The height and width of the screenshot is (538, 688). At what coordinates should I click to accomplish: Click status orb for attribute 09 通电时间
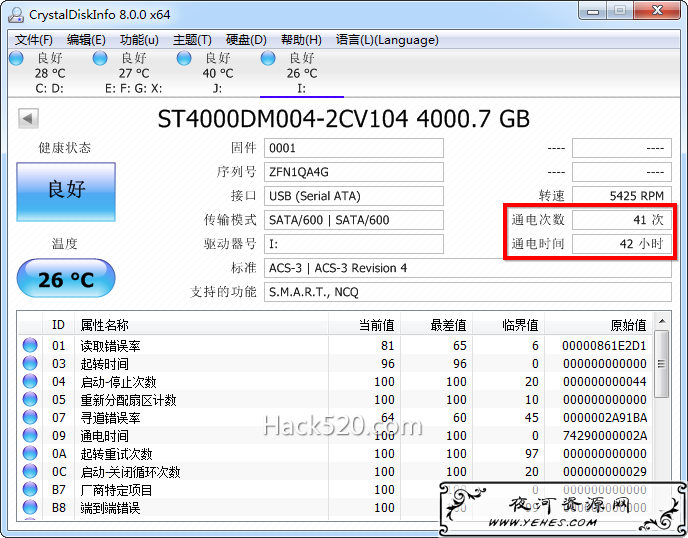click(x=30, y=435)
